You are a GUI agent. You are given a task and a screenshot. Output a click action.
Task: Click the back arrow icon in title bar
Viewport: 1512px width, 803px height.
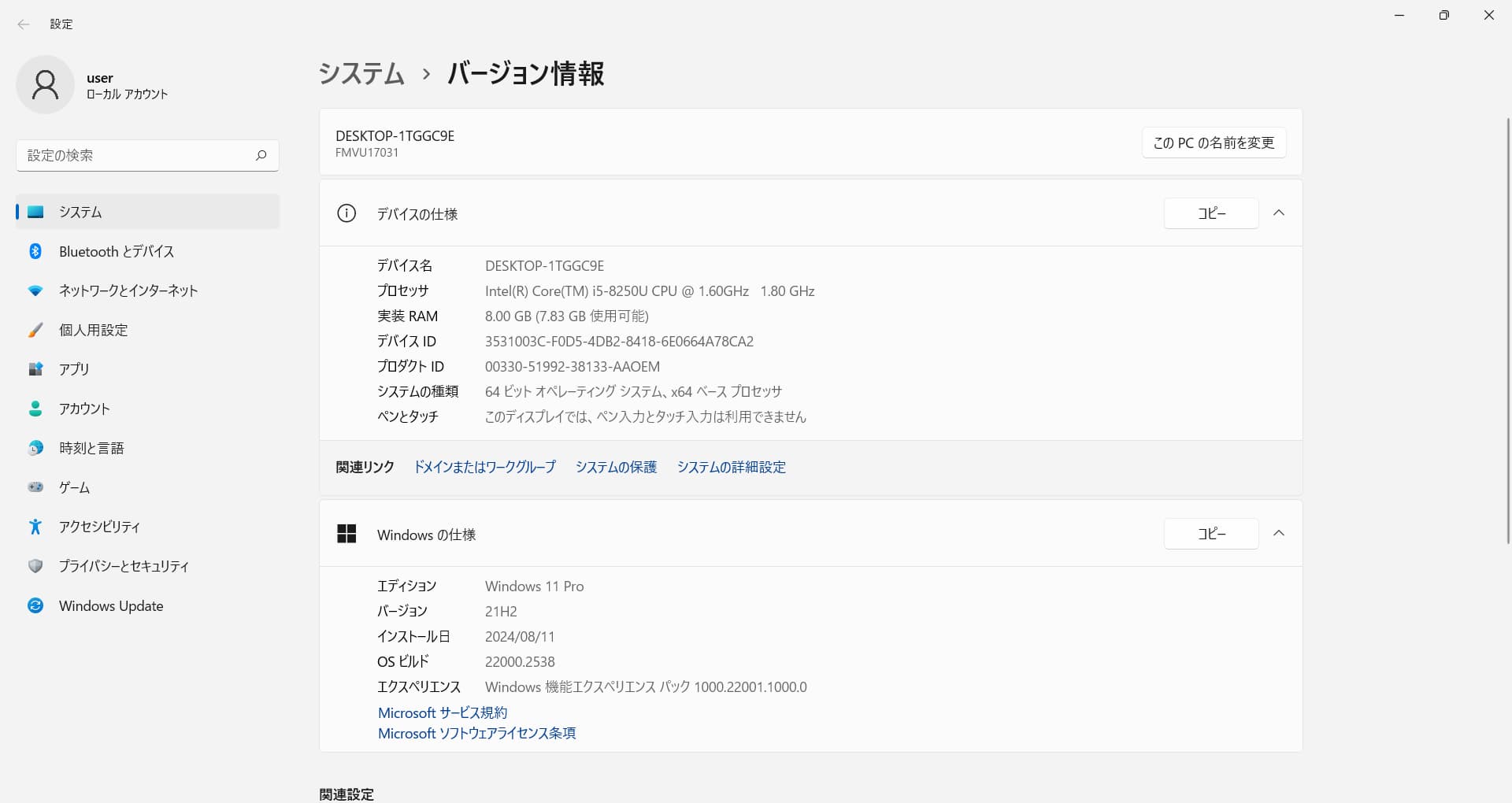coord(24,24)
